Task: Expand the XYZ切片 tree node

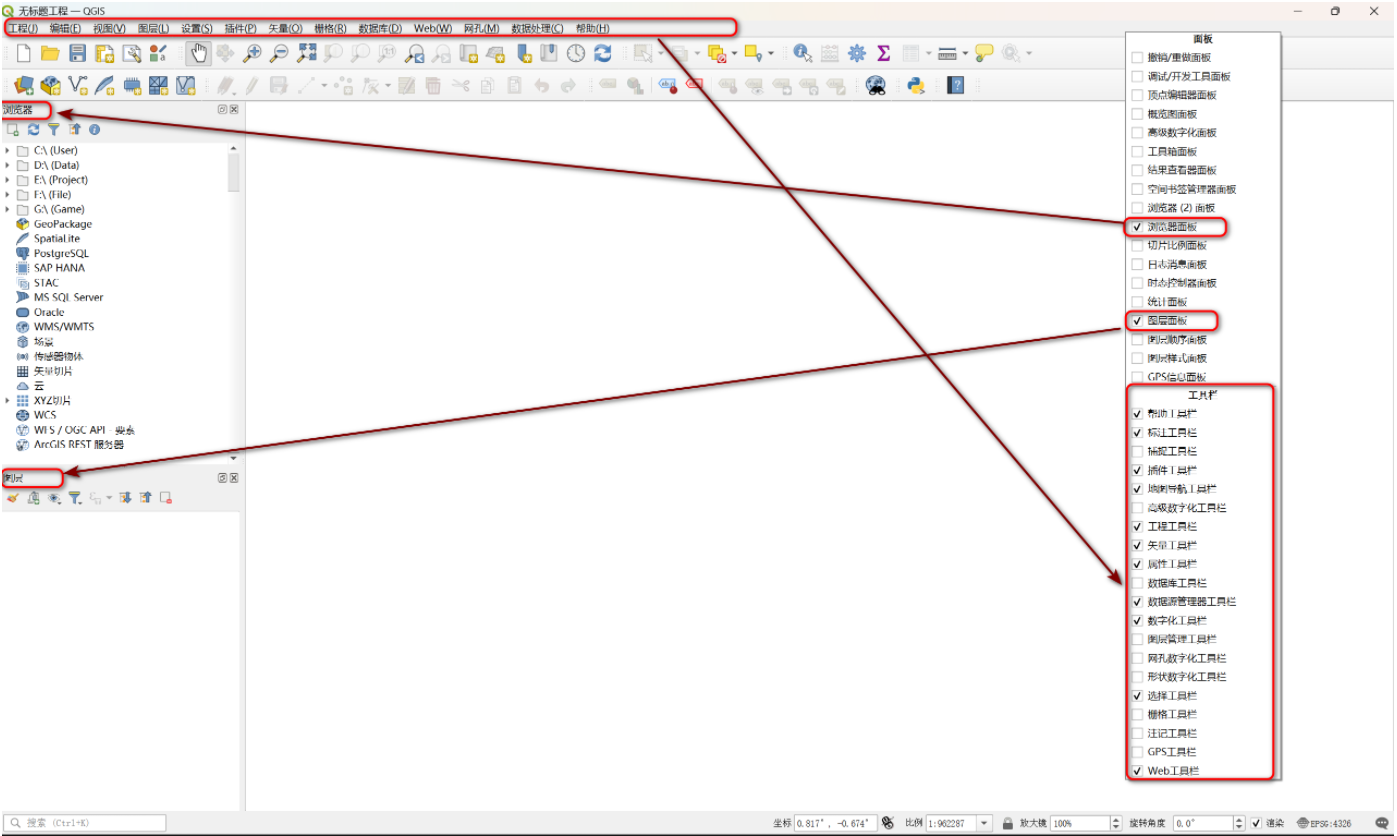Action: (x=8, y=400)
